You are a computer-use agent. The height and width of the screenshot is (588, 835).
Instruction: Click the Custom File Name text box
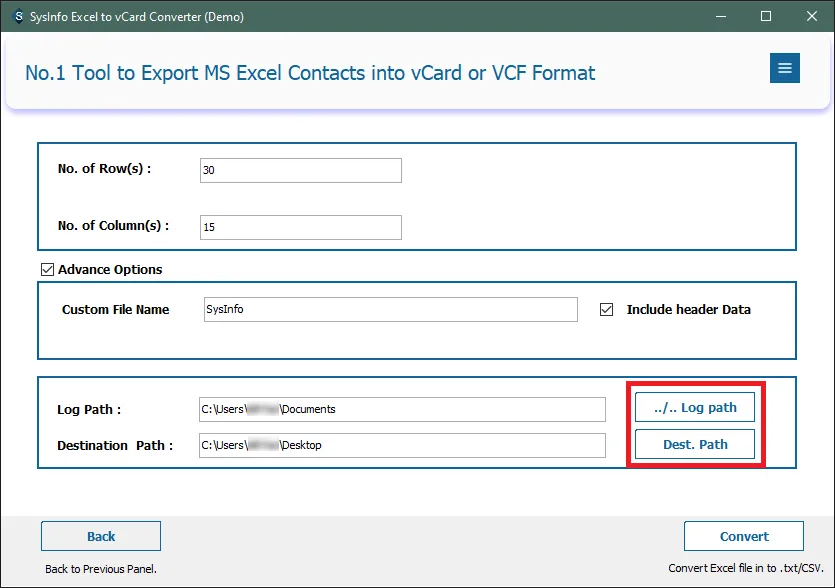(390, 310)
